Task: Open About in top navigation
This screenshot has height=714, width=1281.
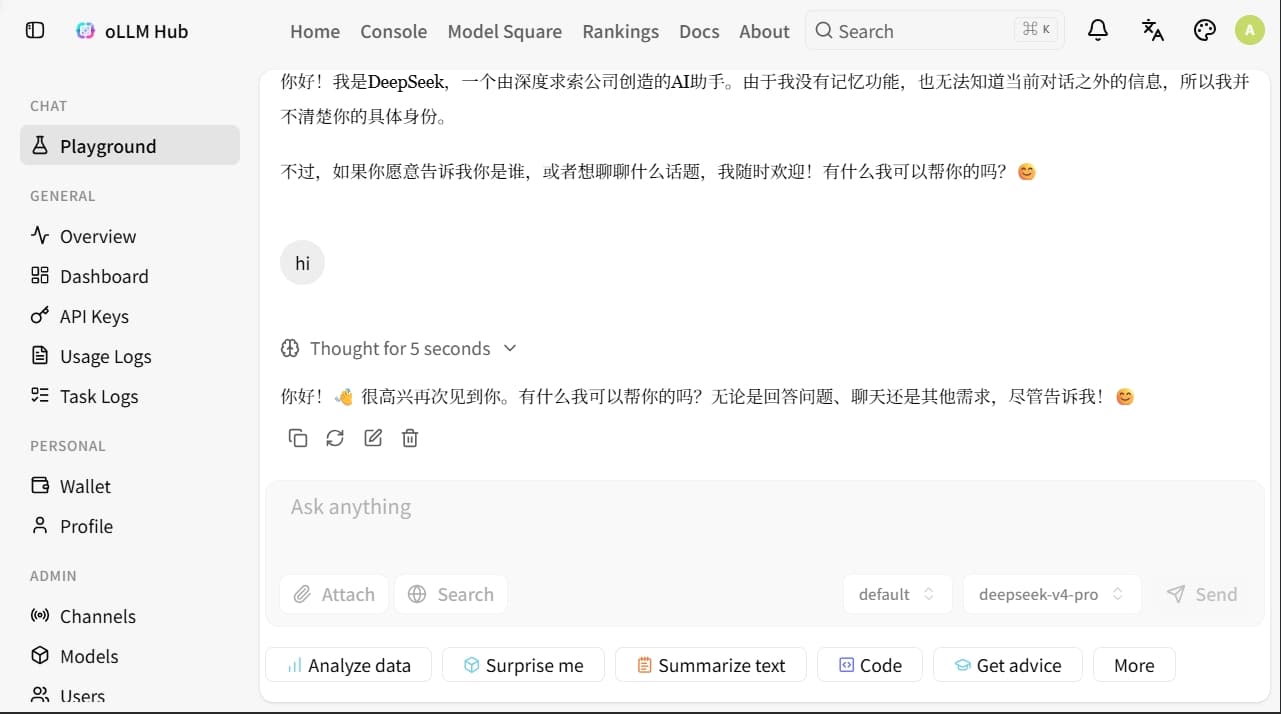Action: [x=765, y=31]
